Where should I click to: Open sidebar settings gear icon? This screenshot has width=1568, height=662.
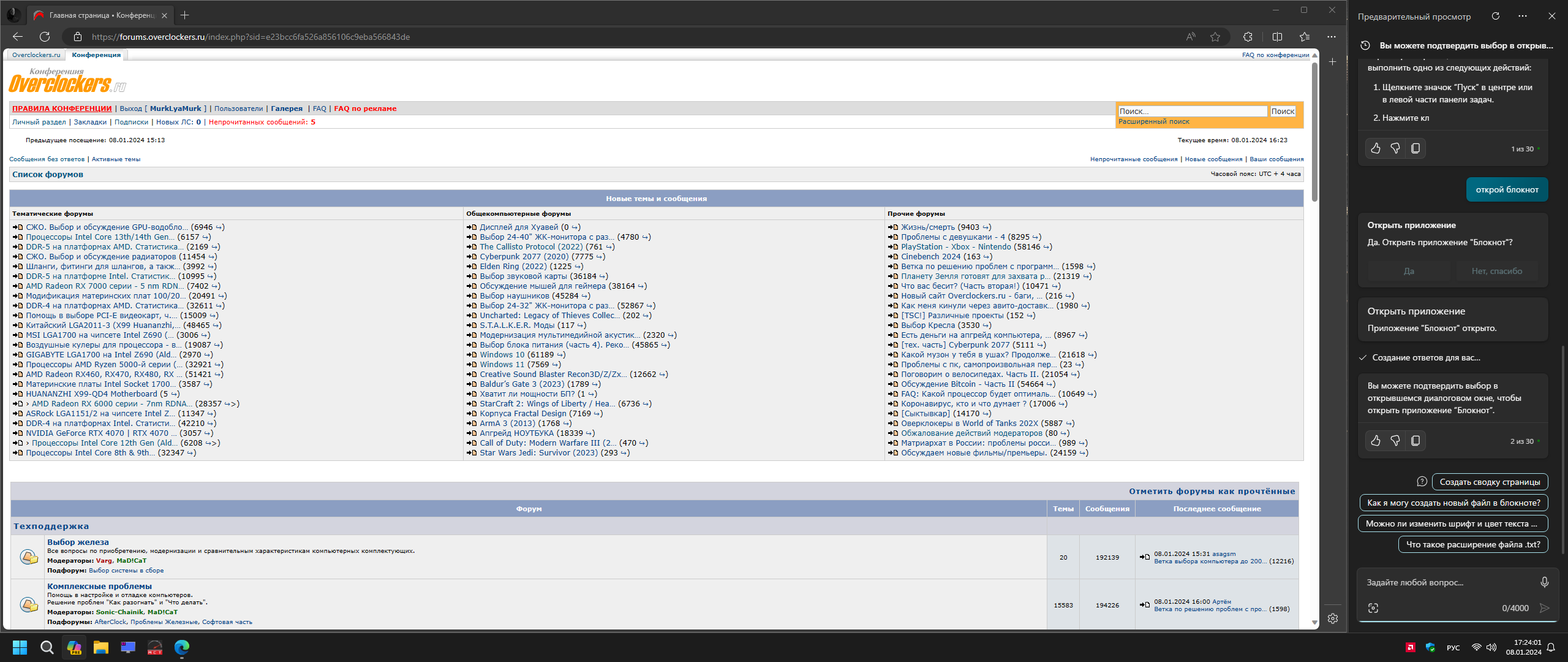coord(1333,618)
